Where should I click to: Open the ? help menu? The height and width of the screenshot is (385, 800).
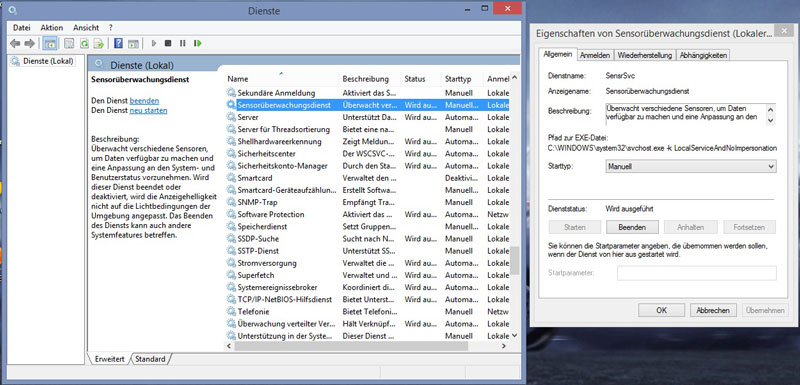[111, 28]
